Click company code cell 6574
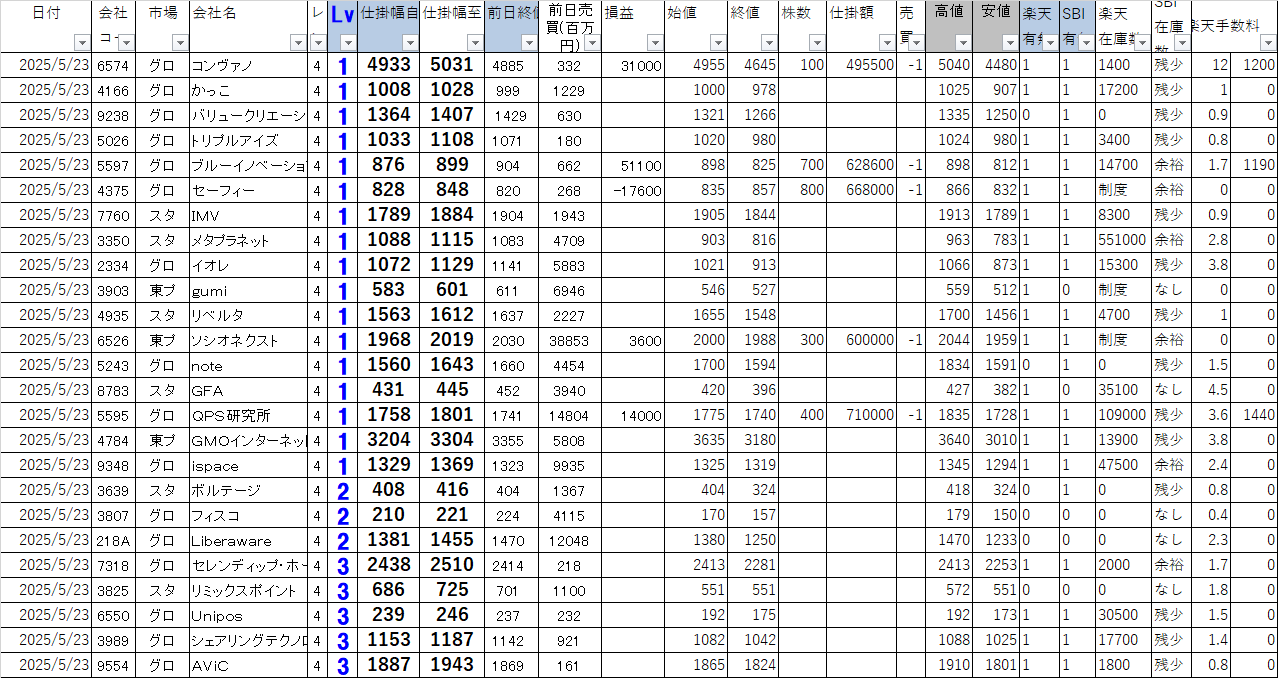 coord(114,65)
